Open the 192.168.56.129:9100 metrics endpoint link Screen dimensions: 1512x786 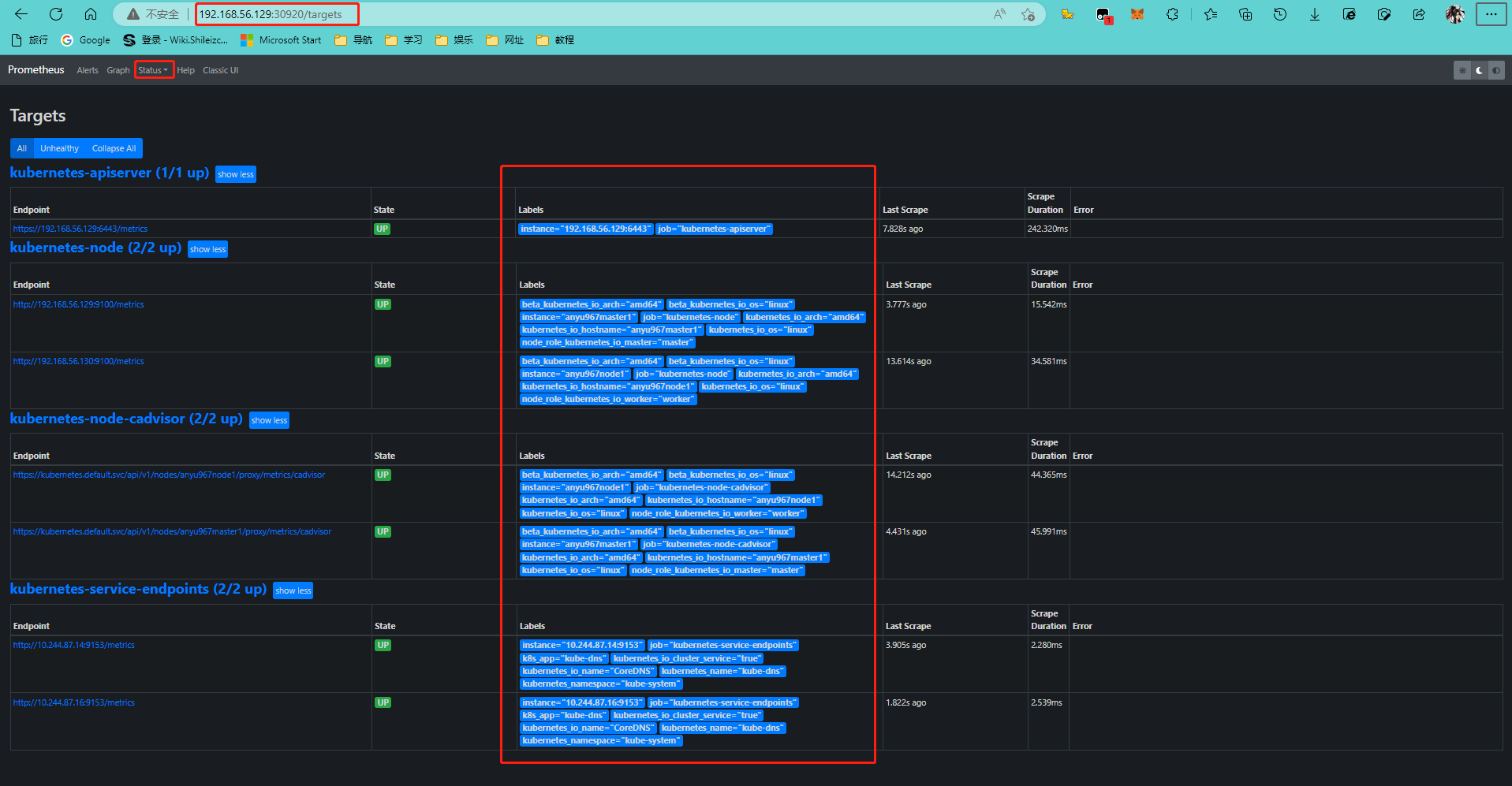79,304
